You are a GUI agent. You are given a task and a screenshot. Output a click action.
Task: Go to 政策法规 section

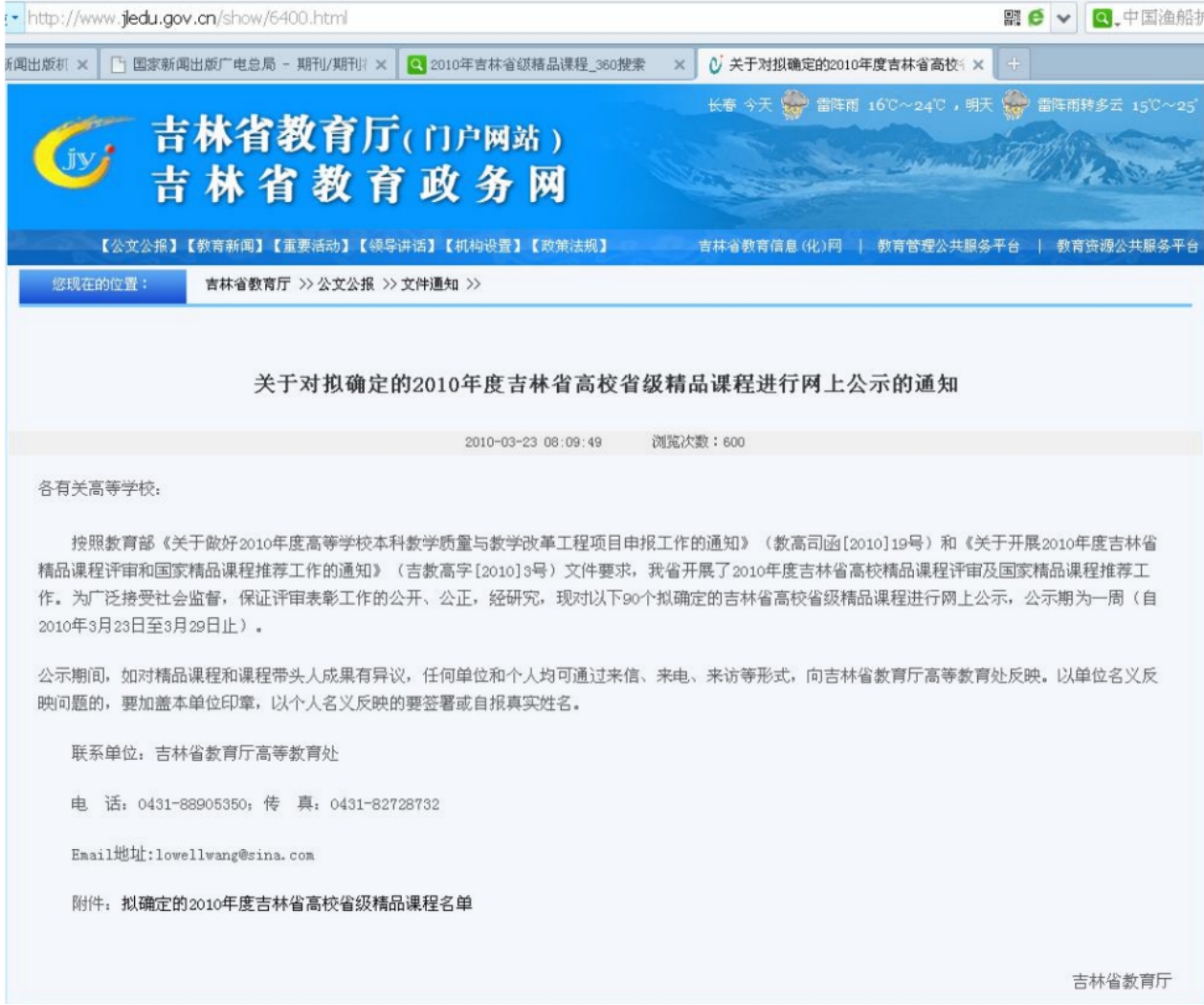(569, 246)
